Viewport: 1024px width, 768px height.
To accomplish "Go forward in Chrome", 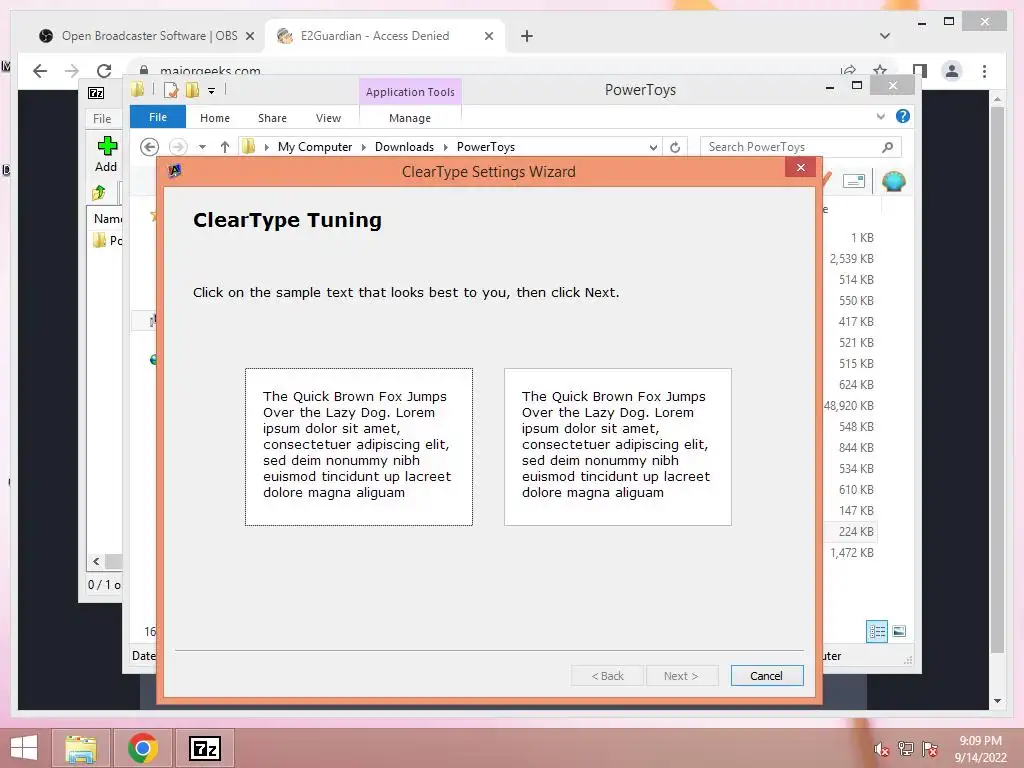I will coord(72,71).
